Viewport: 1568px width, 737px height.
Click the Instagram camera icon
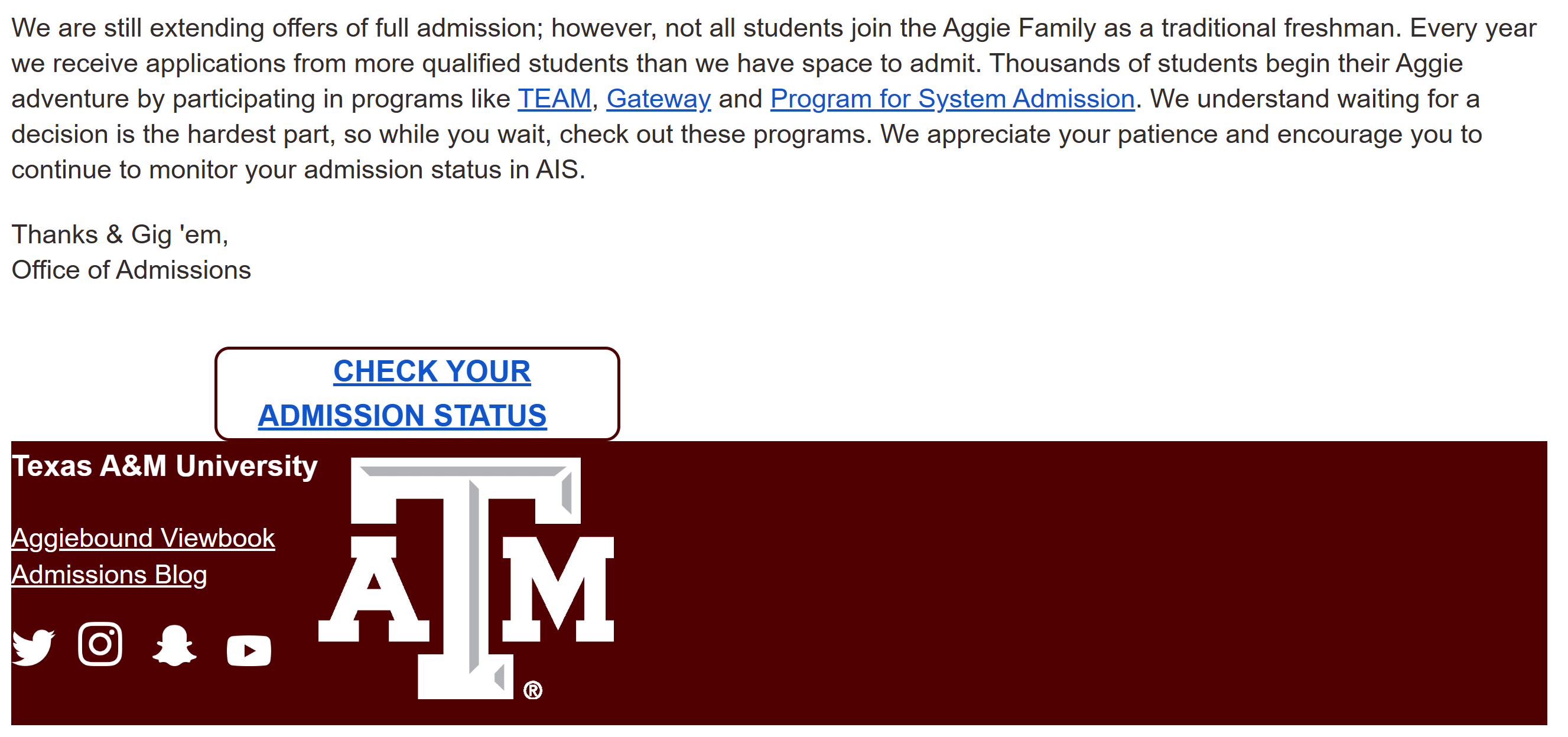pos(100,644)
